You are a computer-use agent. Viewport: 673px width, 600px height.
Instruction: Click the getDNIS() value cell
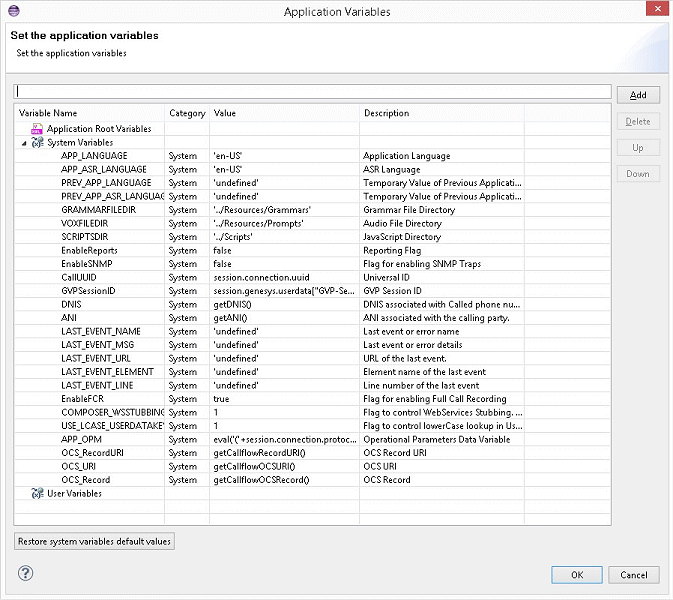pos(232,305)
